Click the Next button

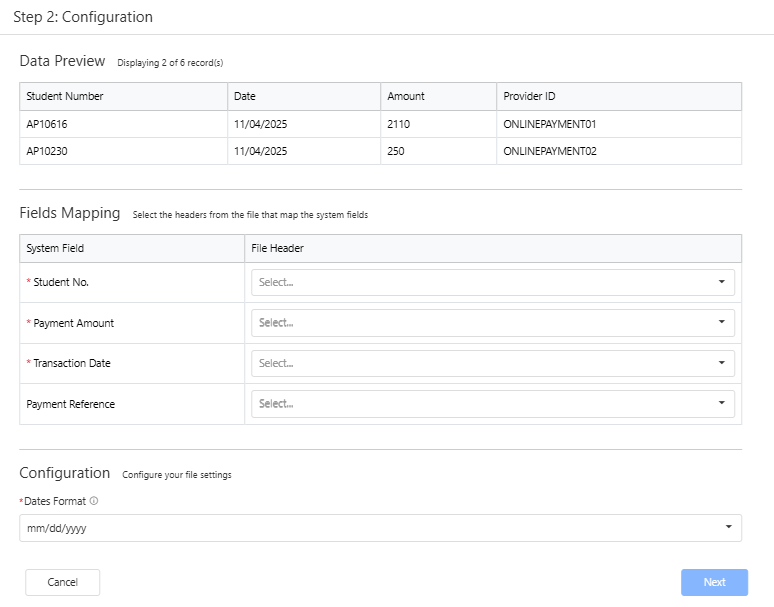pos(714,582)
